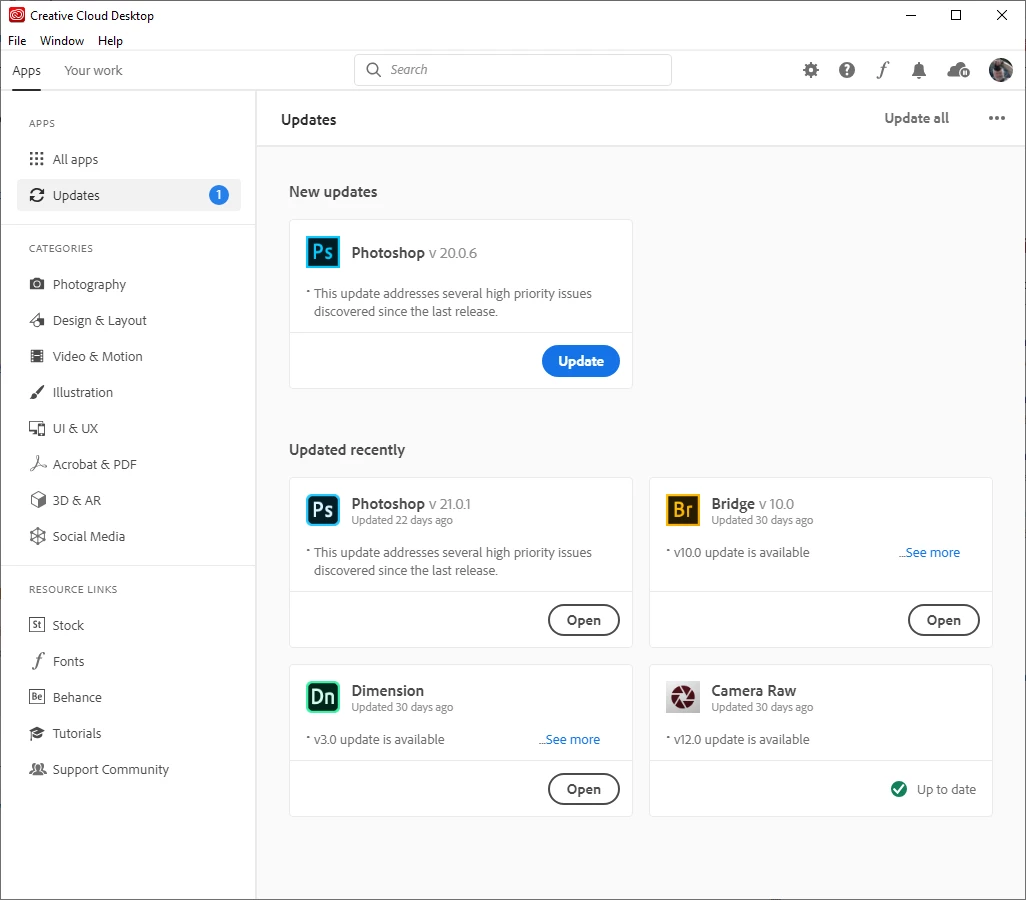Open the Dimension app
Viewport: 1026px width, 900px height.
point(584,789)
